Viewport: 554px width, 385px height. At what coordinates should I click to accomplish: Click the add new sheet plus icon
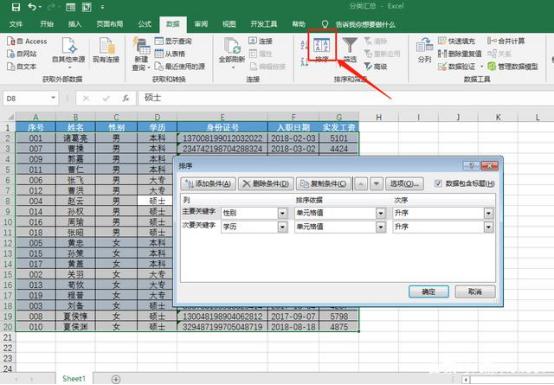[x=116, y=379]
